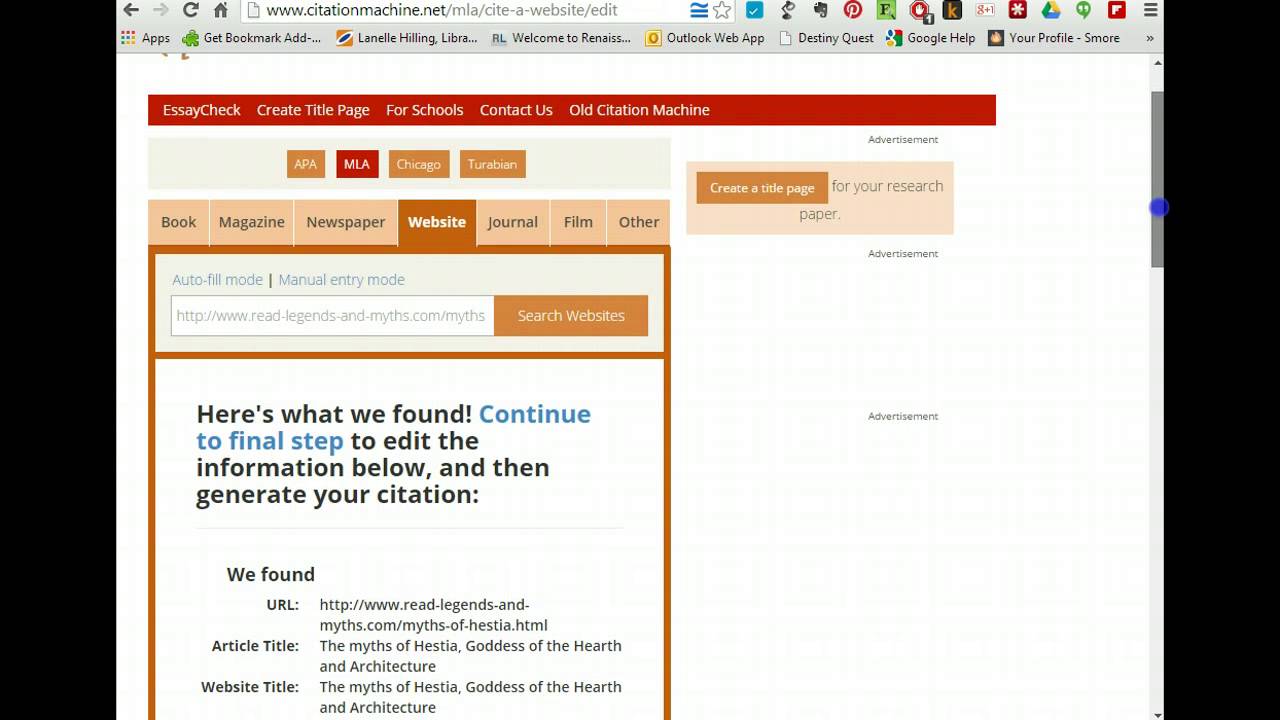Open the Outlook Web App bookmark

point(705,38)
